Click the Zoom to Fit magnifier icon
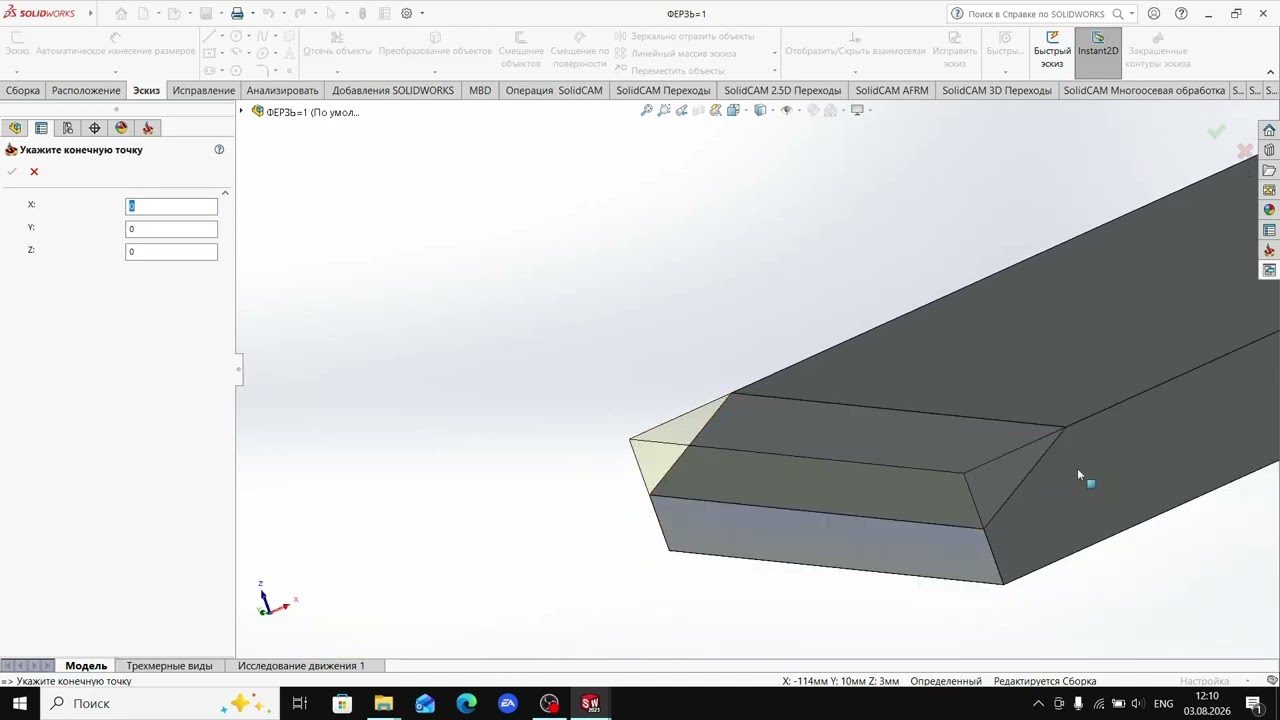Image resolution: width=1280 pixels, height=720 pixels. (647, 110)
